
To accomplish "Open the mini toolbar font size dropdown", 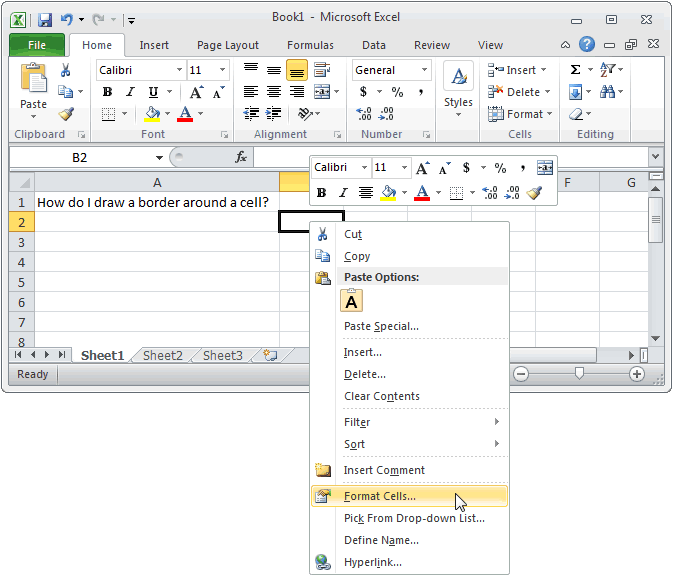I will click(404, 167).
